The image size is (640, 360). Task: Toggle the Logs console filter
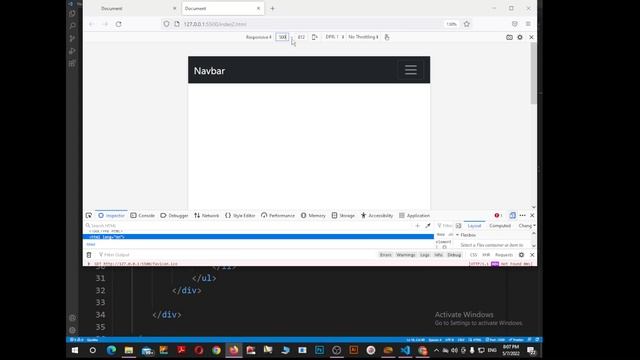425,255
